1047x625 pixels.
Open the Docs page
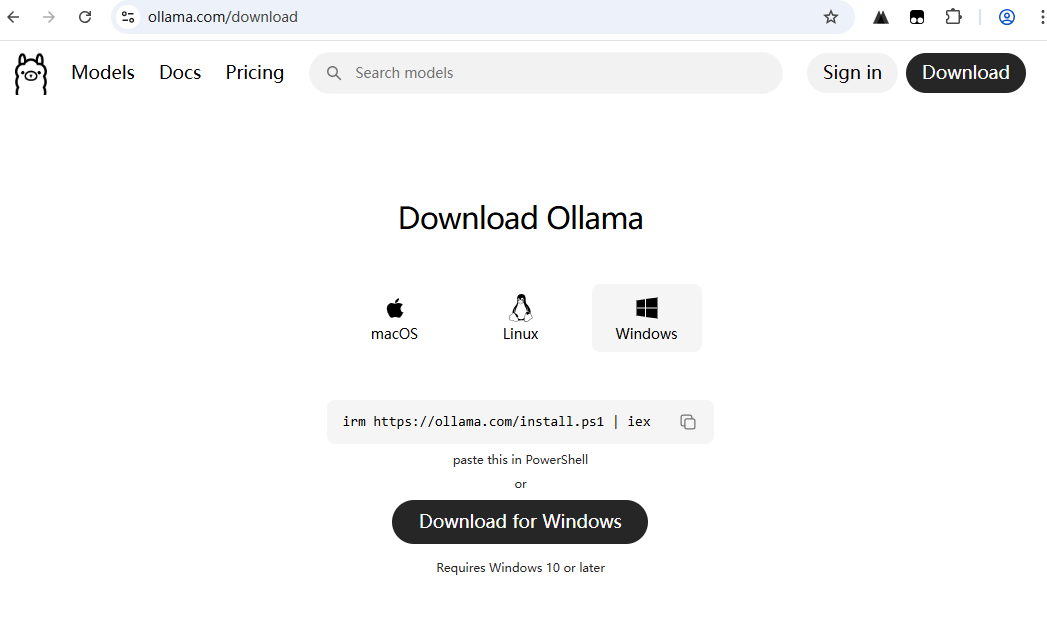(x=180, y=73)
